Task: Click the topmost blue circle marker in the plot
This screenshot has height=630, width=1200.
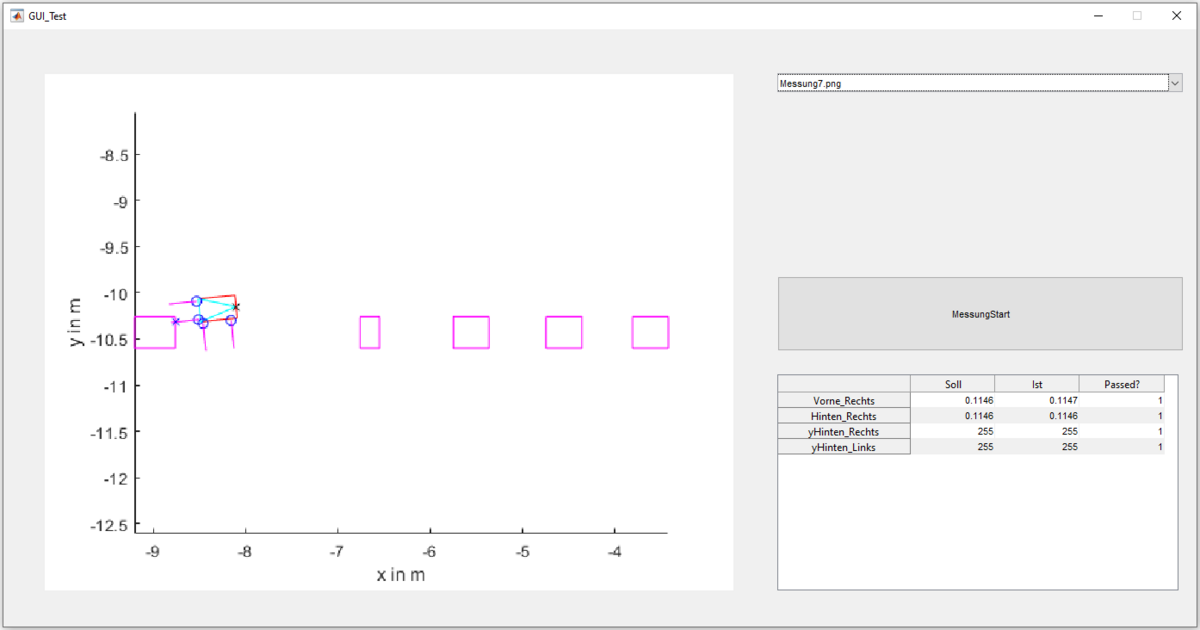Action: (196, 301)
